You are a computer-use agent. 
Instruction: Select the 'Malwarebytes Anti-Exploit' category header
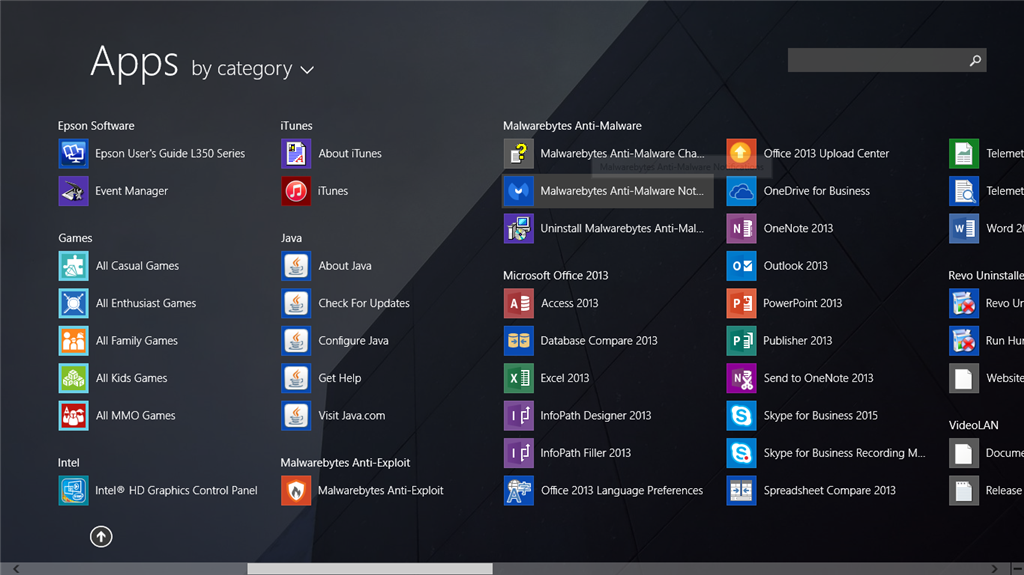(x=345, y=462)
